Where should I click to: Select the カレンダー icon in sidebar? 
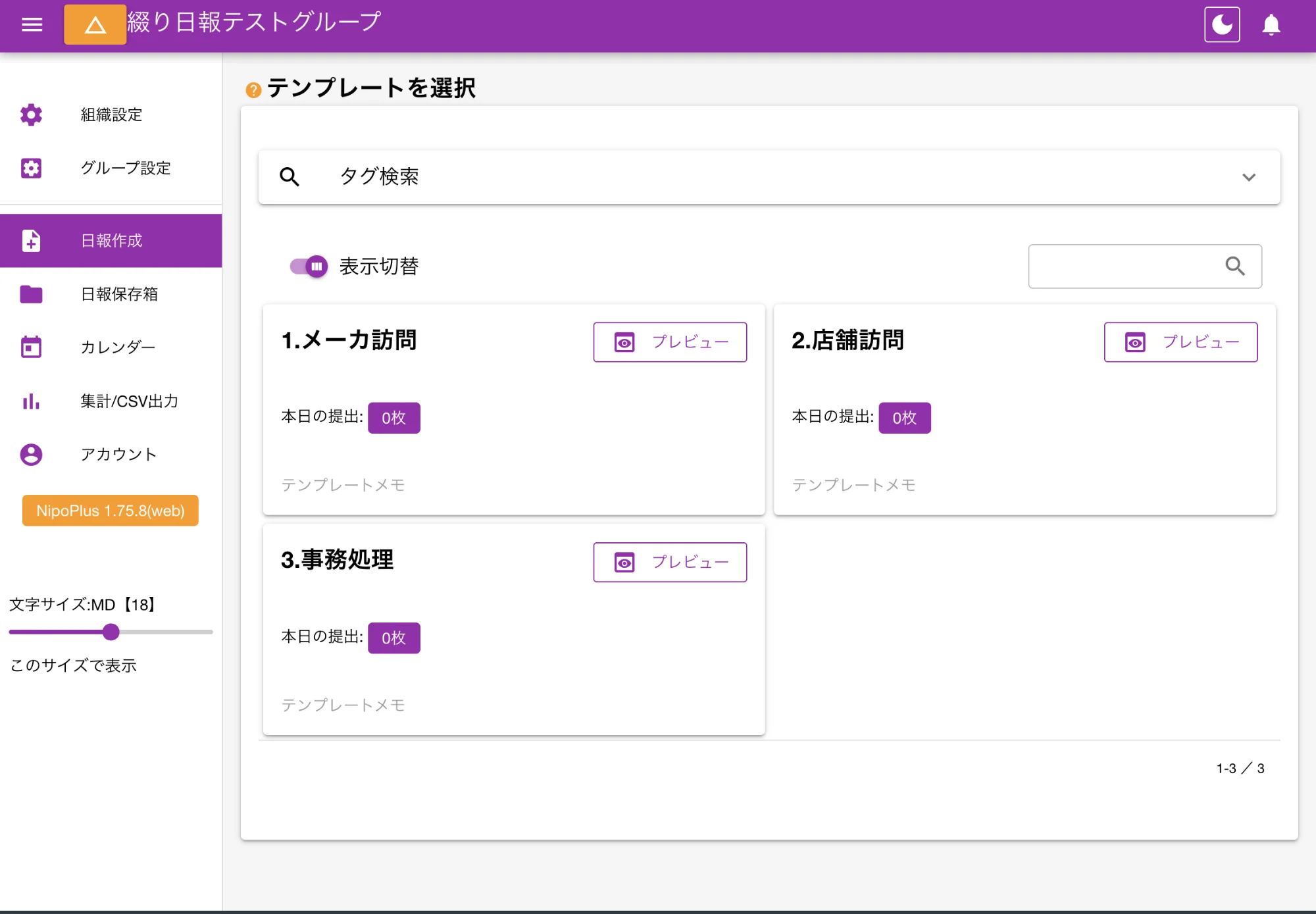30,347
